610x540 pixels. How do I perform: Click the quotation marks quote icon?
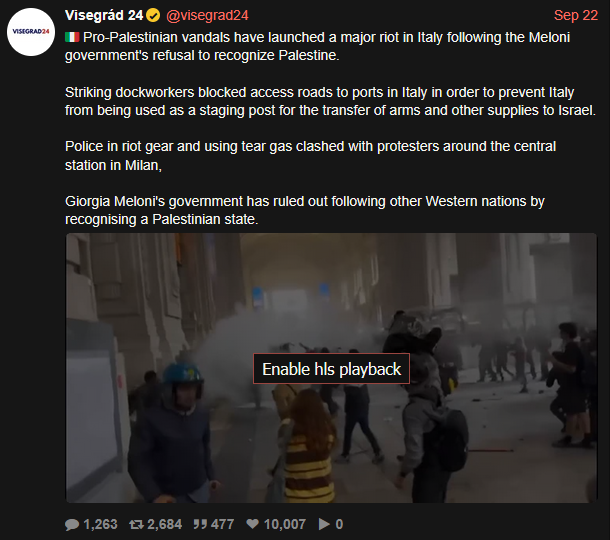200,524
